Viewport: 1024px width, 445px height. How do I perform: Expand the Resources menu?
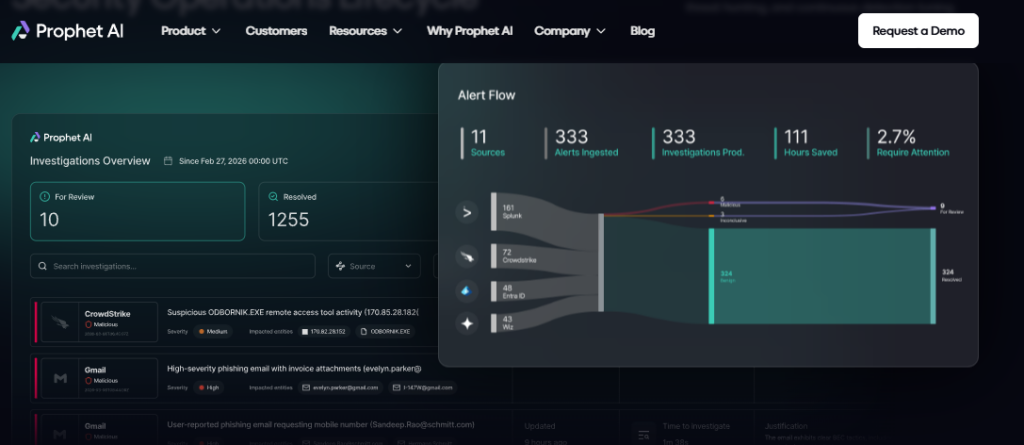(x=366, y=31)
